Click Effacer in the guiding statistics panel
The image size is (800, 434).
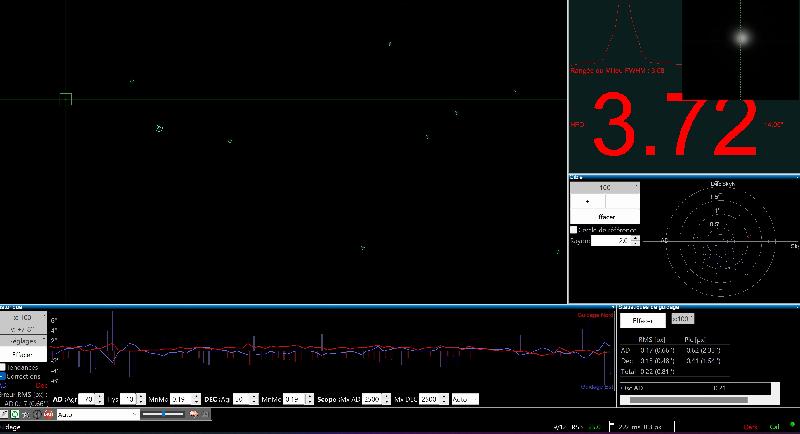coord(642,321)
